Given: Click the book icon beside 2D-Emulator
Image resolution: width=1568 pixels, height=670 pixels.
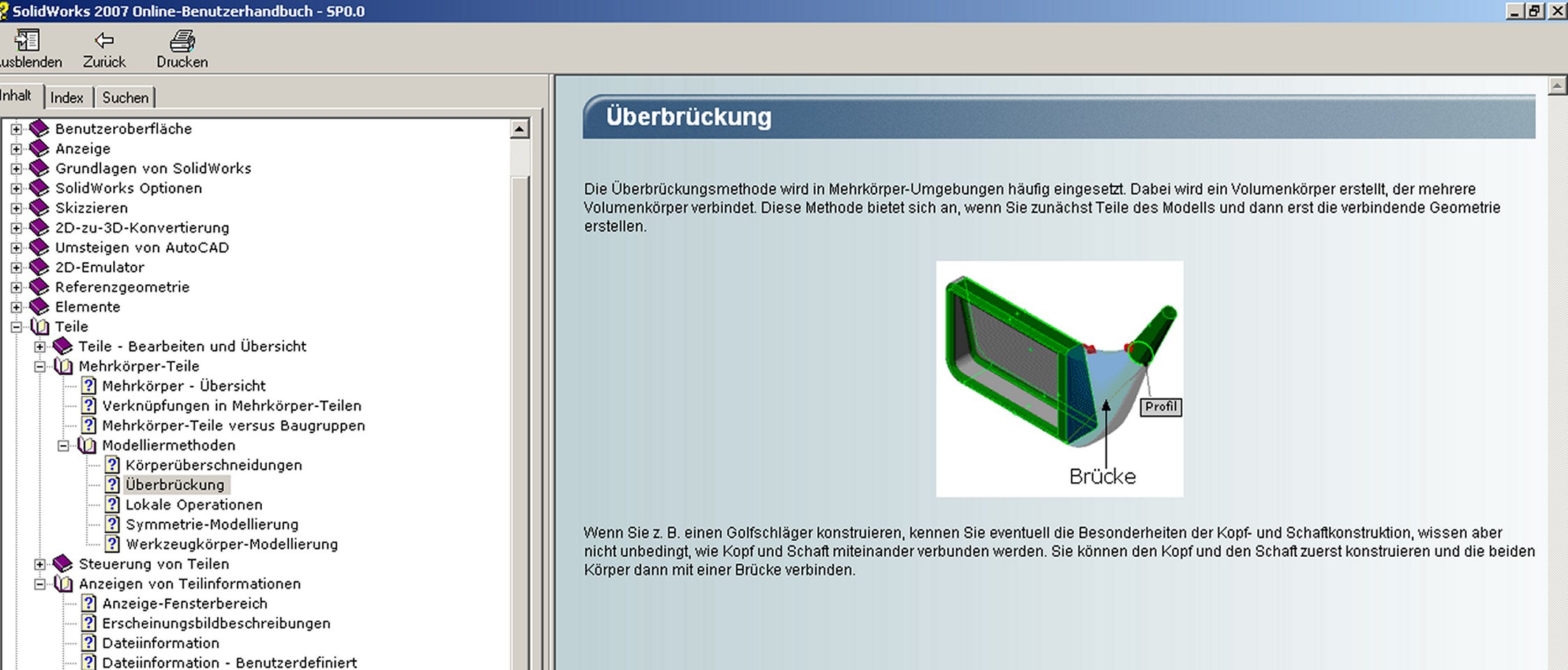Looking at the screenshot, I should pos(39,267).
